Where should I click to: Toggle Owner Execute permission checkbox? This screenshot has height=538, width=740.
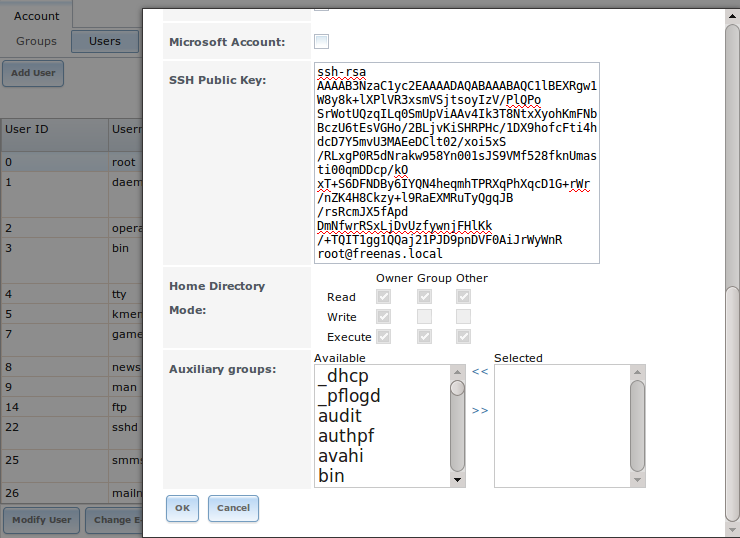point(383,336)
